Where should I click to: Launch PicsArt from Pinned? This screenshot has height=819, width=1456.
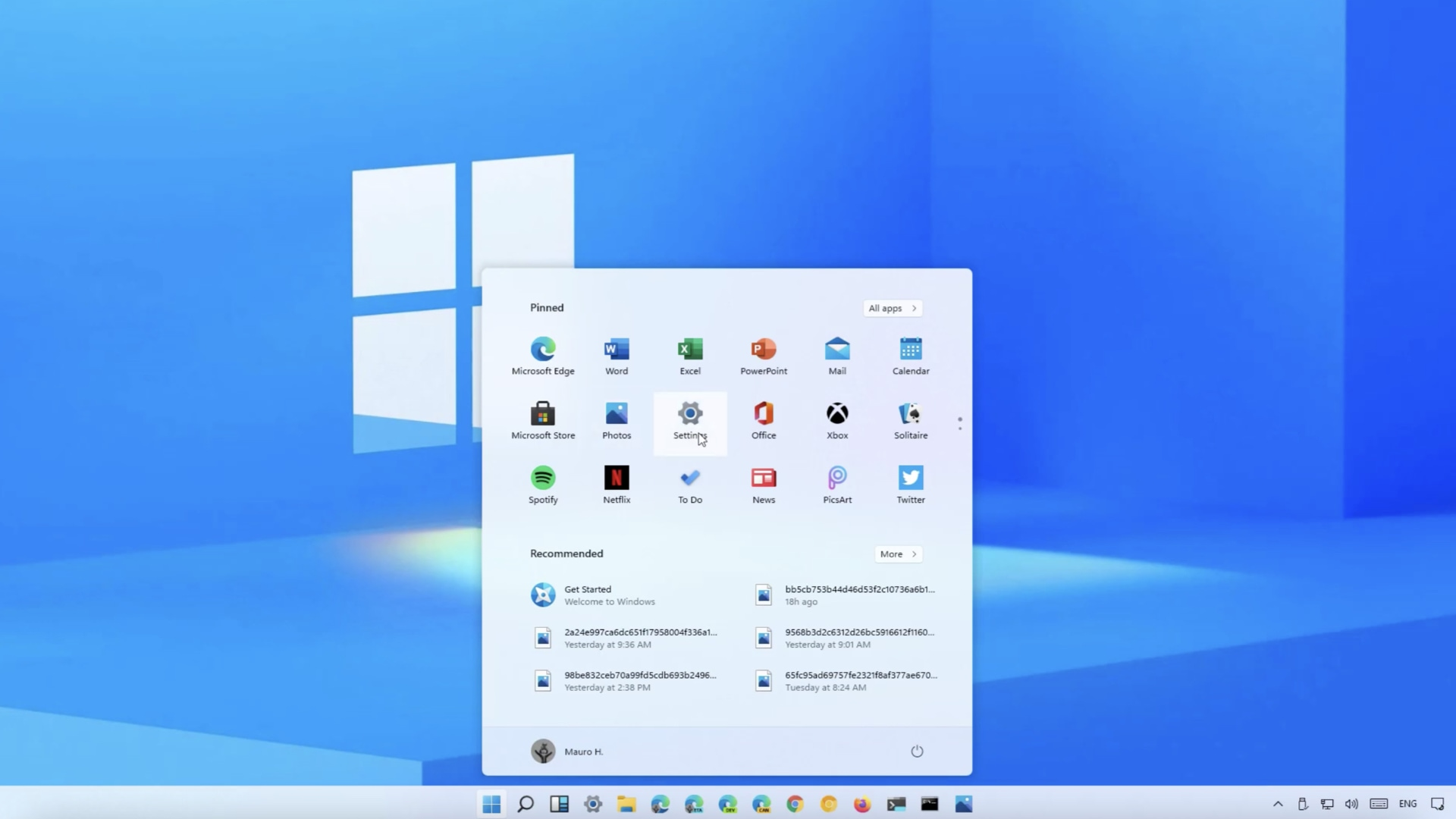click(837, 485)
